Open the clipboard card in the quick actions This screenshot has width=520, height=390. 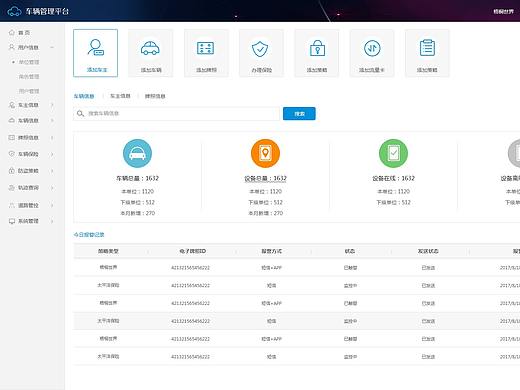coord(427,53)
